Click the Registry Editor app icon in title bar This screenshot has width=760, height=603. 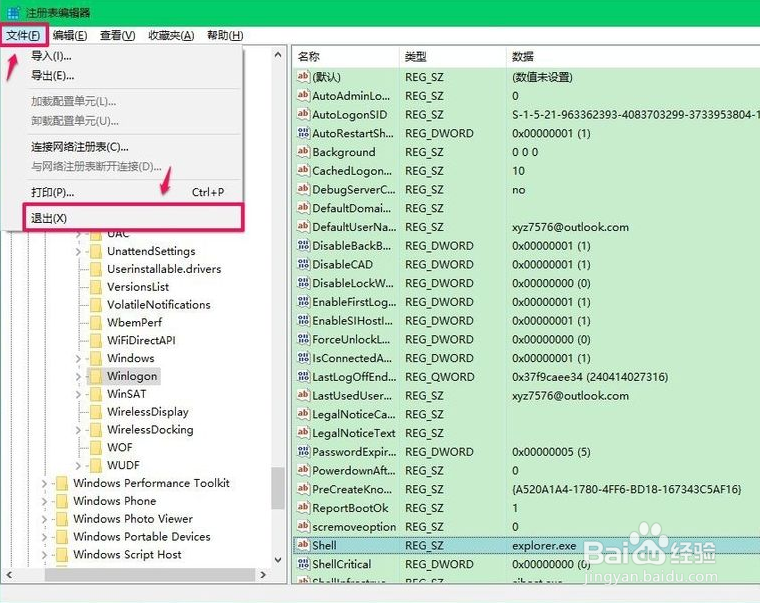click(x=13, y=12)
